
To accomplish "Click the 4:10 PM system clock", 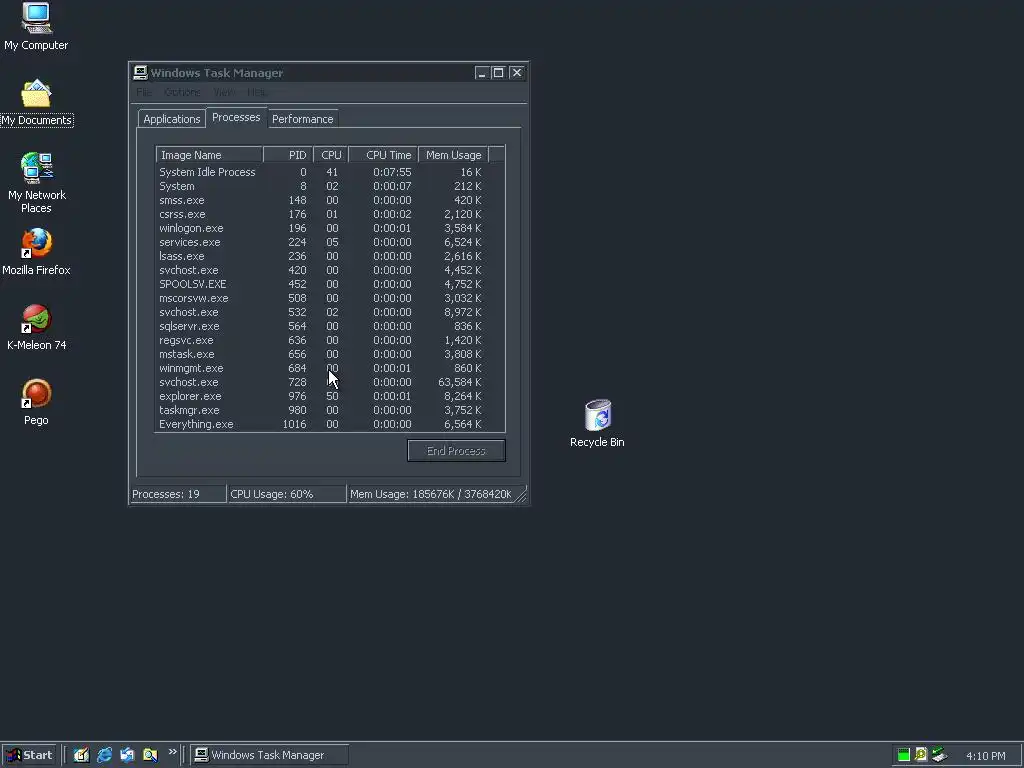I will [x=985, y=756].
